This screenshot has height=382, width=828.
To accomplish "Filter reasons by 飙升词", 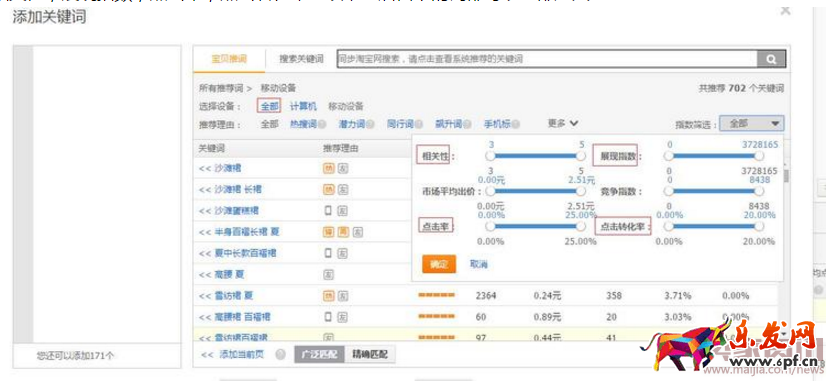I will [448, 124].
